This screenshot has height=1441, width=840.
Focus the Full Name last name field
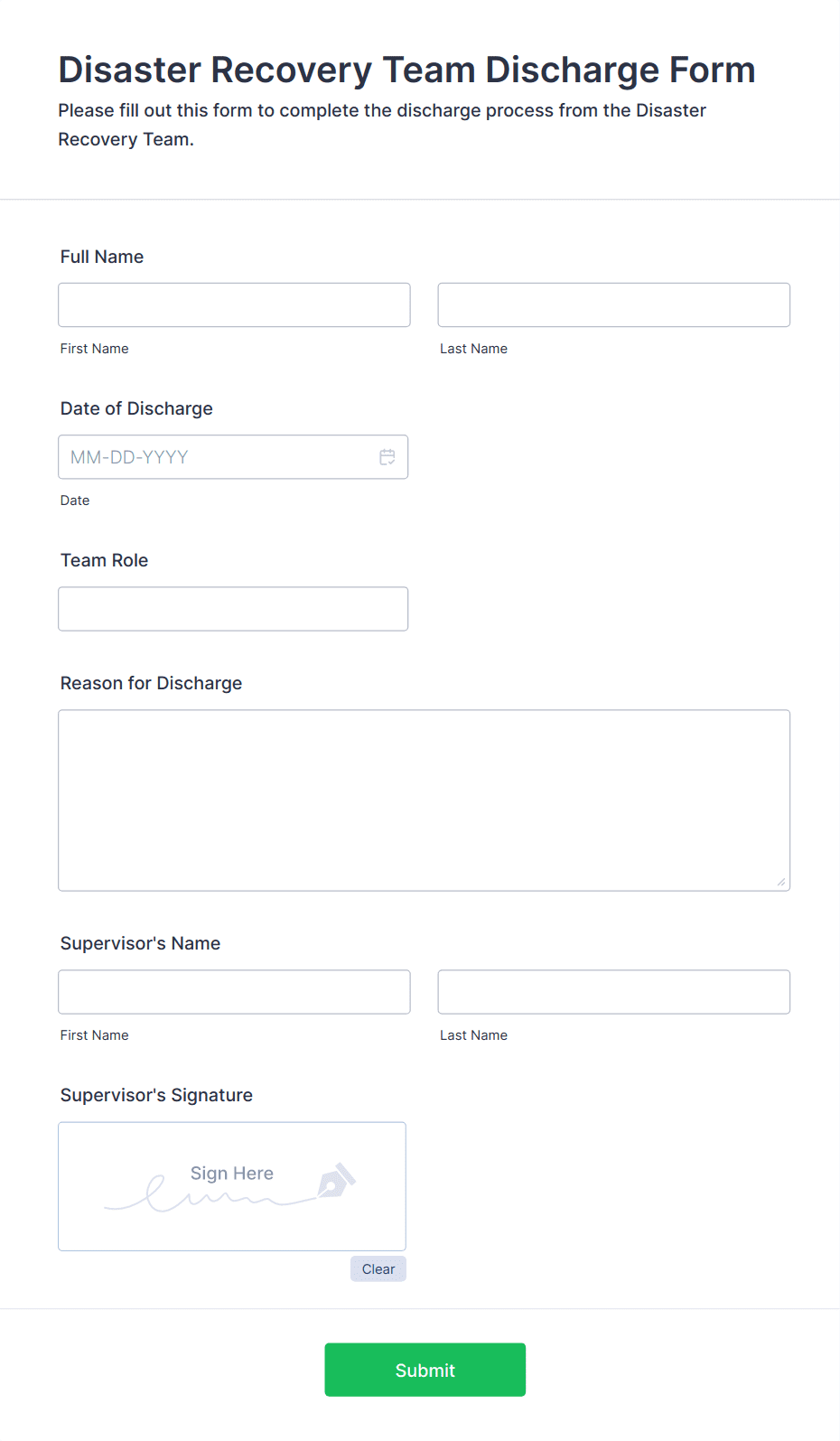[614, 305]
